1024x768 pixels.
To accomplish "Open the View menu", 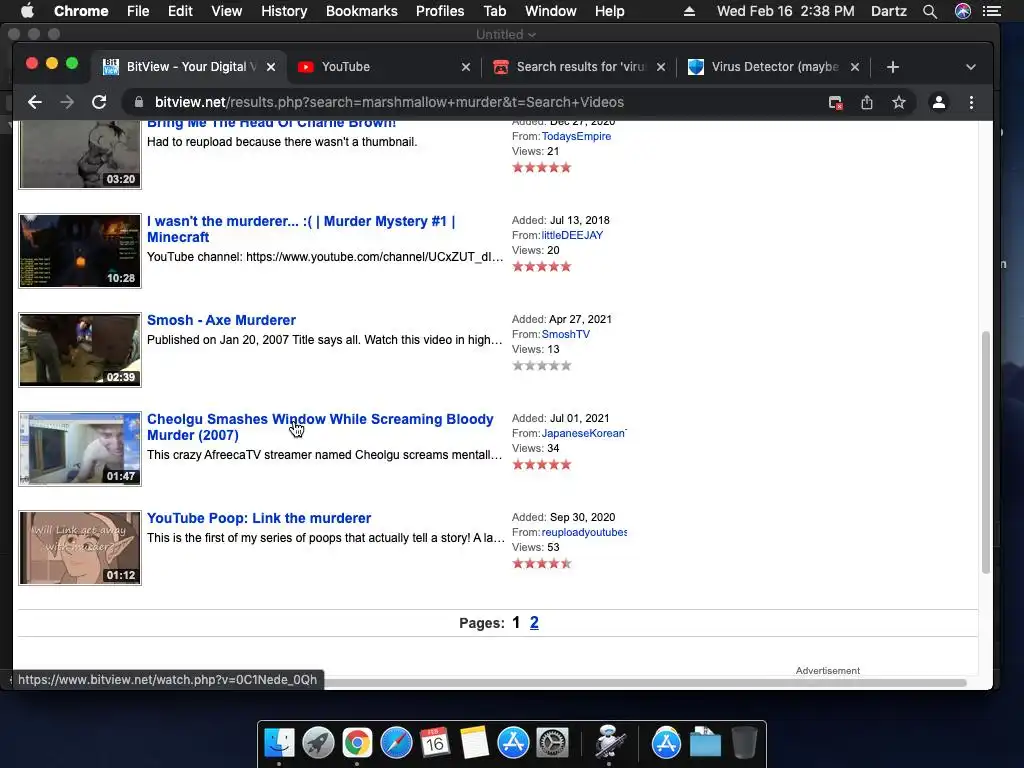I will [x=227, y=11].
